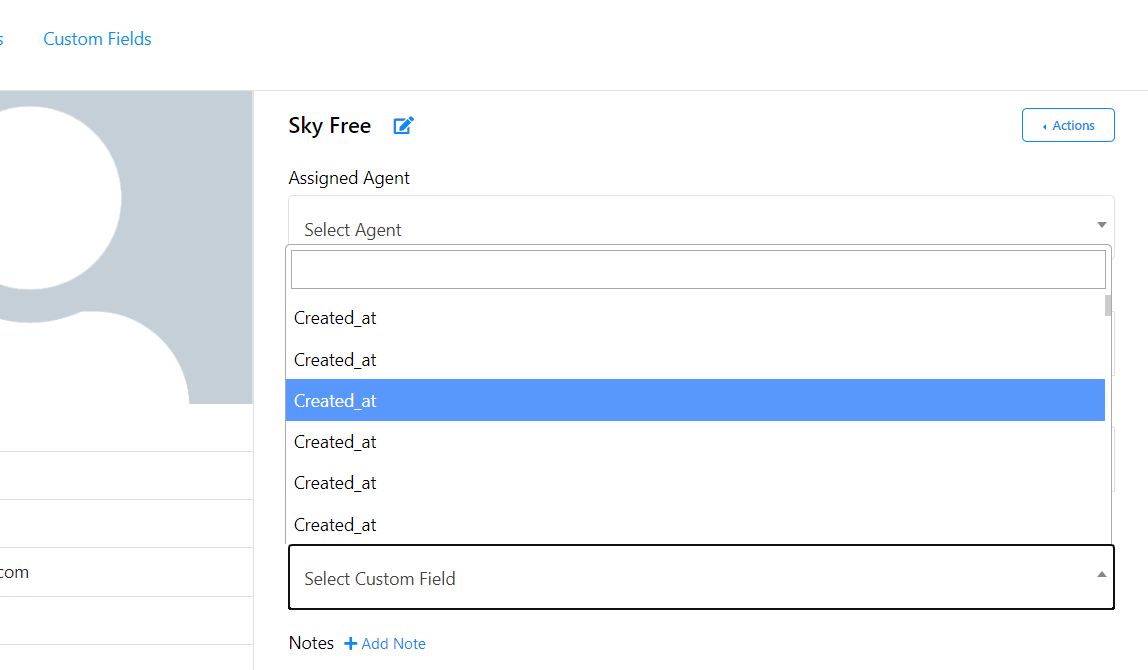
Task: Click the dropdown list scrollbar thumb
Action: [1108, 305]
